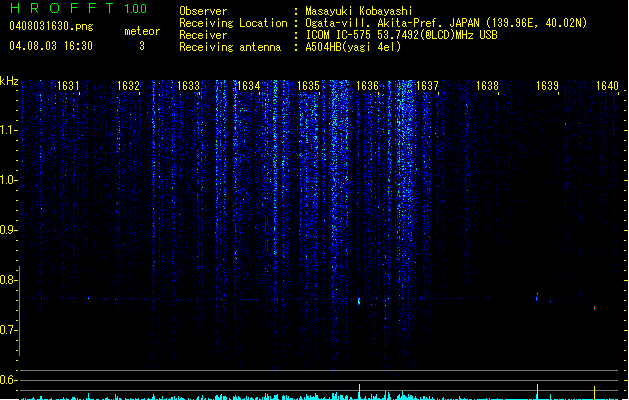Click the 'Receiving Location' label
This screenshot has width=629, height=400.
(233, 23)
